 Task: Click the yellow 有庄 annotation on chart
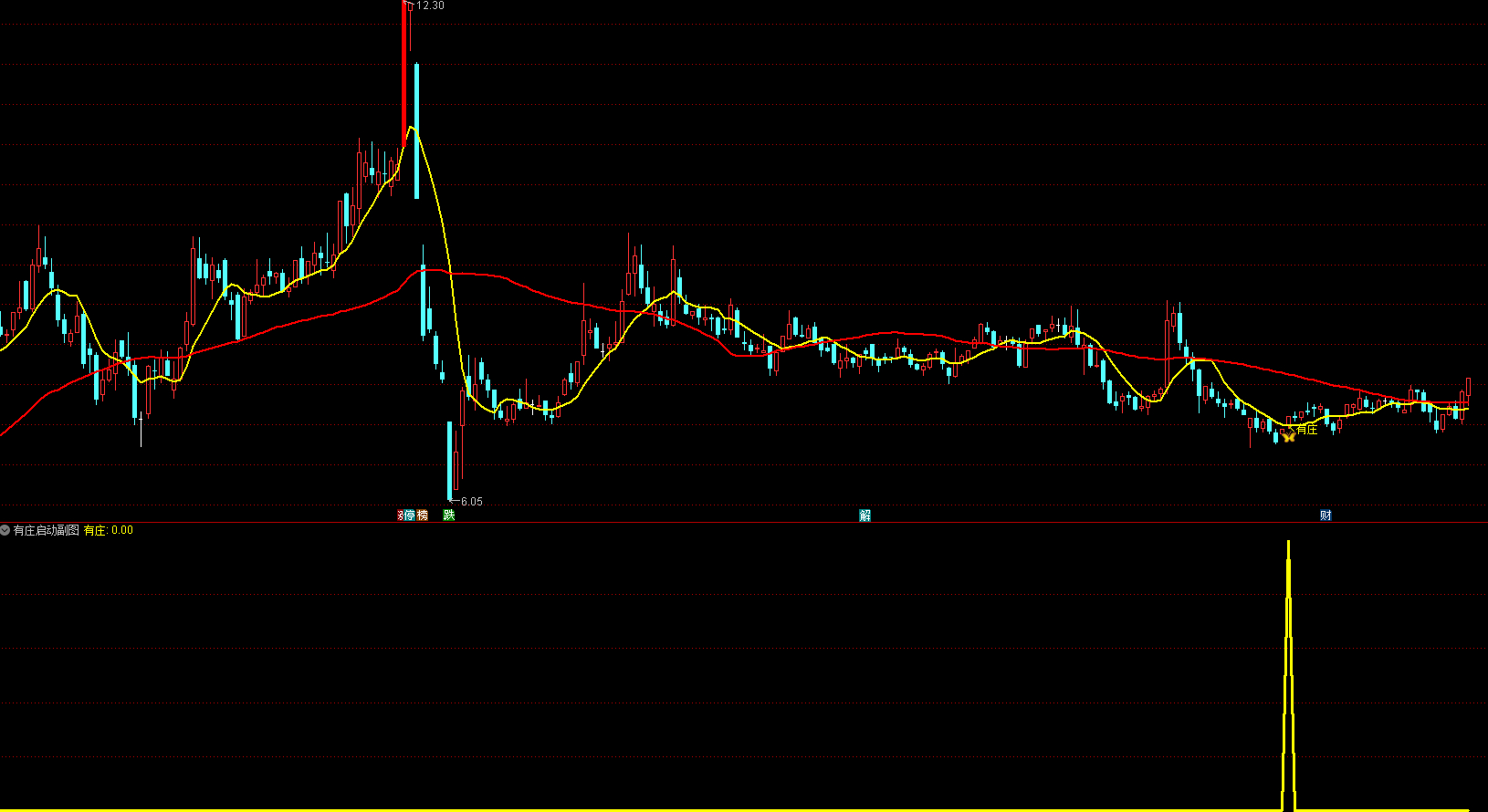[x=1307, y=430]
